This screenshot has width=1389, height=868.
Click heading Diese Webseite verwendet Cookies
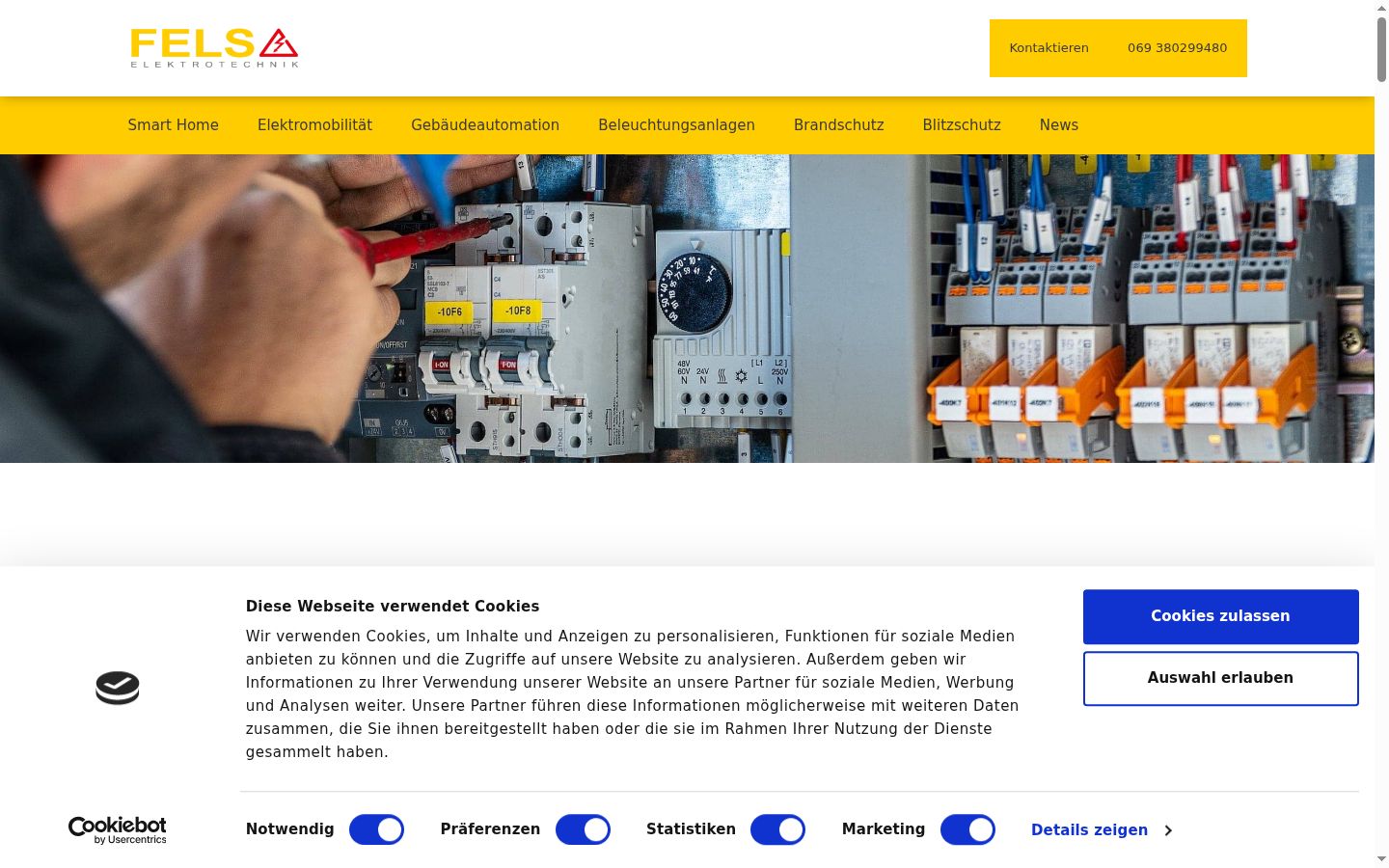pos(393,607)
